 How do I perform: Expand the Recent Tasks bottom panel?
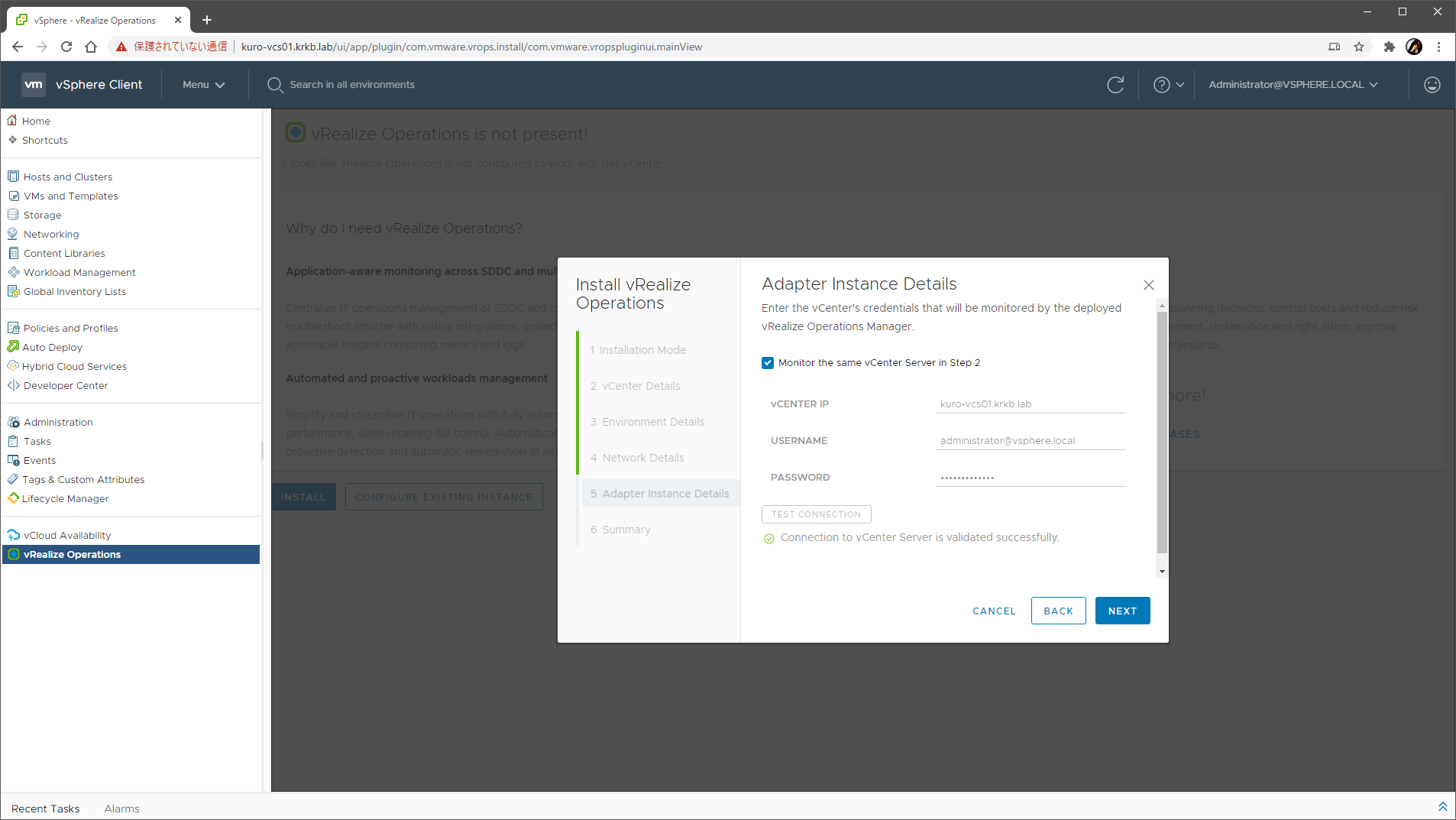(1442, 807)
